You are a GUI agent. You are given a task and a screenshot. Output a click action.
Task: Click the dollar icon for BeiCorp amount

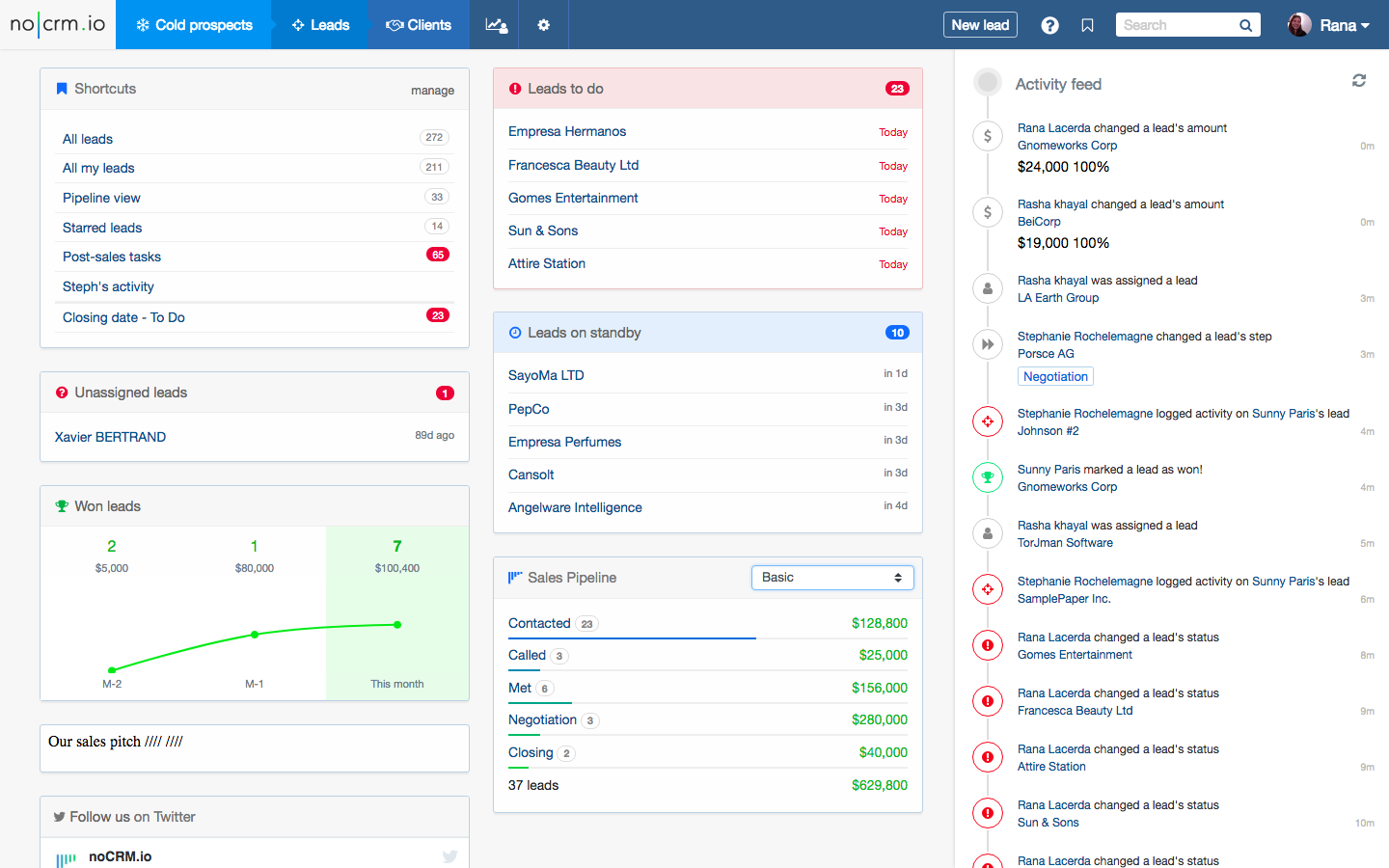click(988, 212)
